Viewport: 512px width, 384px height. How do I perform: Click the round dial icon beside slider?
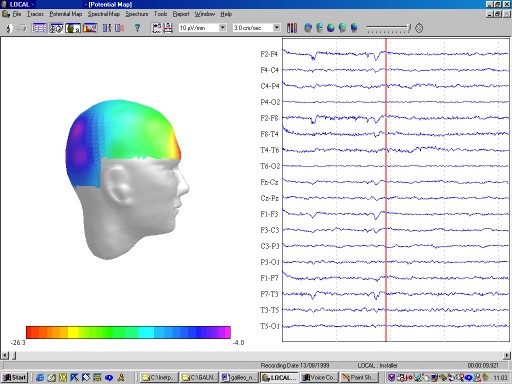click(x=419, y=28)
